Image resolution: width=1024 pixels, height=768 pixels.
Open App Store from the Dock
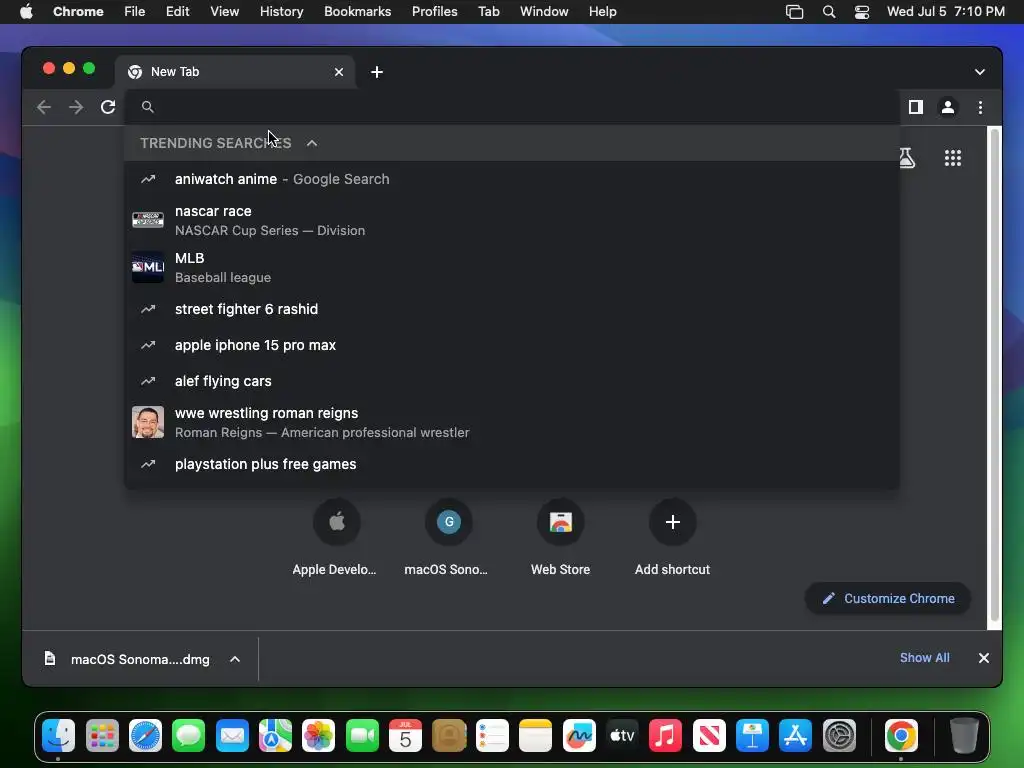[x=795, y=736]
